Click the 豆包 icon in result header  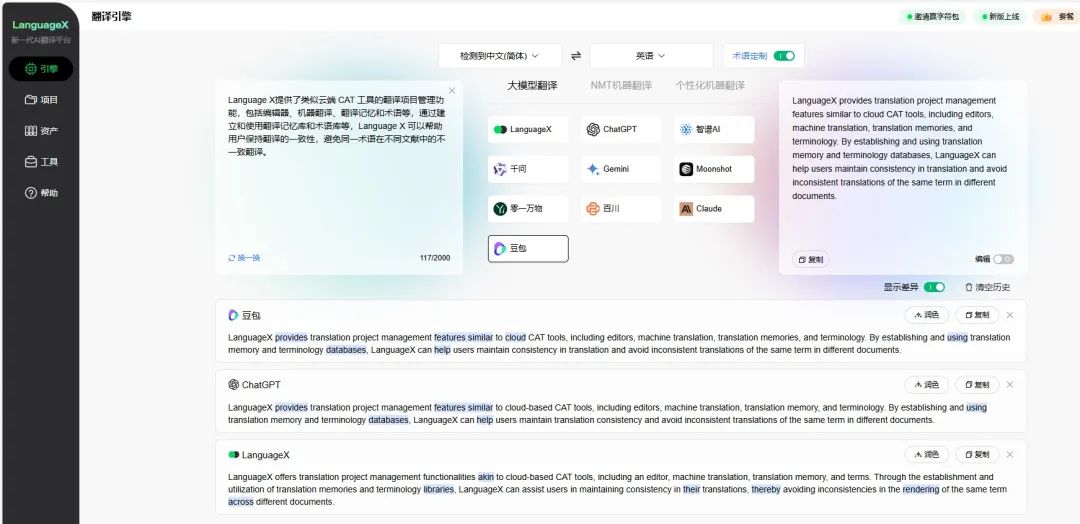pos(233,315)
